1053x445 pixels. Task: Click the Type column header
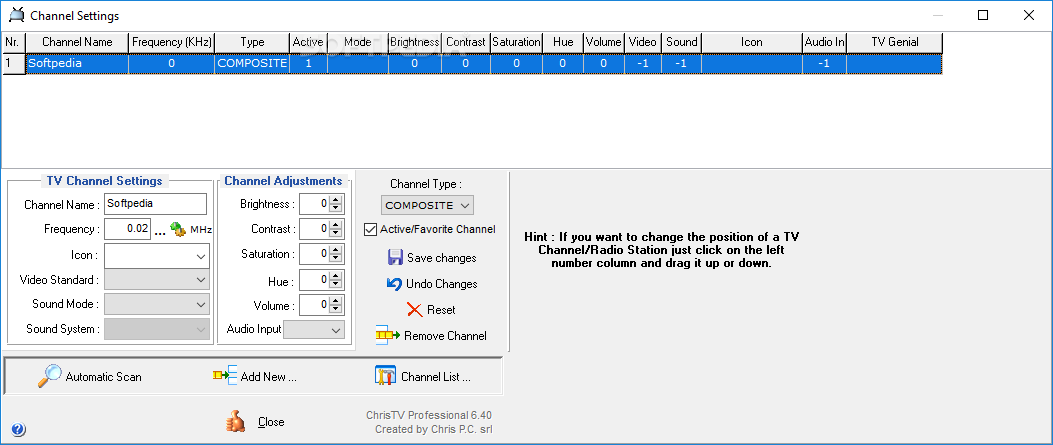click(253, 42)
